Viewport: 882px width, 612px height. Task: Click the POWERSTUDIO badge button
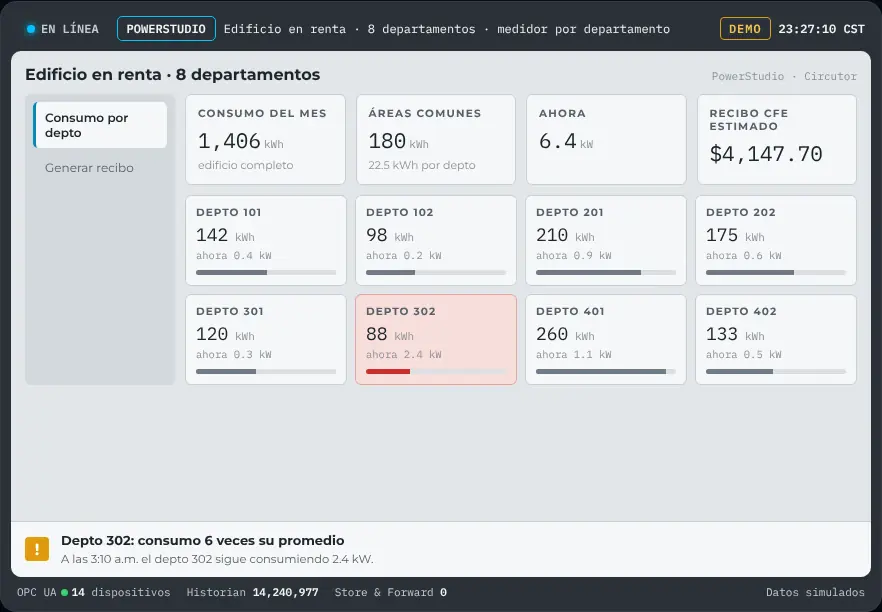166,29
